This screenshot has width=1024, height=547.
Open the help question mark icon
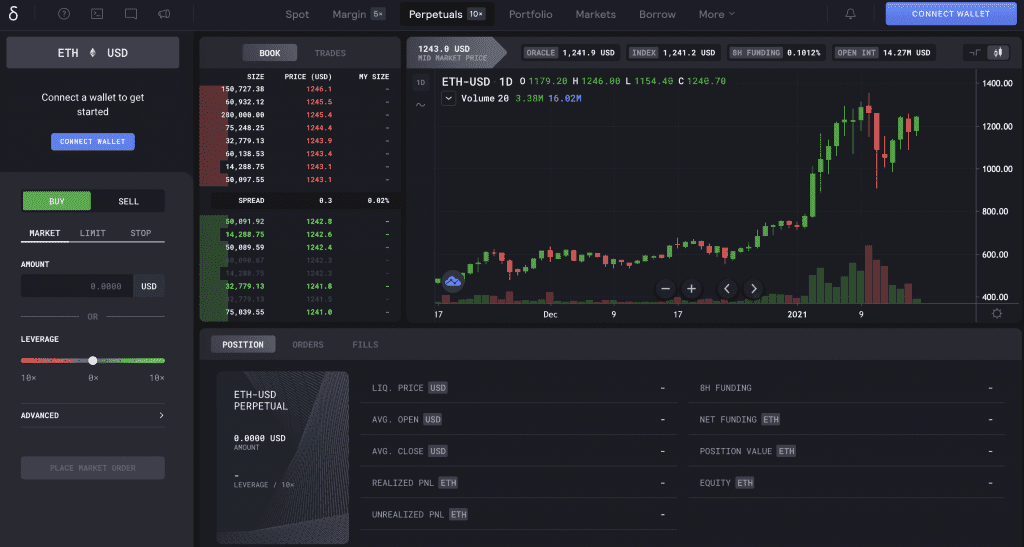pyautogui.click(x=64, y=14)
